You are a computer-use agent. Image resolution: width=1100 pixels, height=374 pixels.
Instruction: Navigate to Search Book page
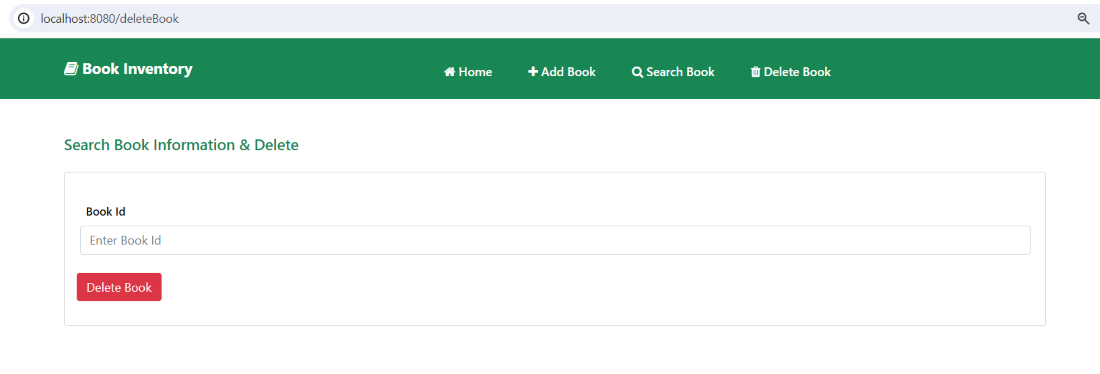pyautogui.click(x=673, y=72)
